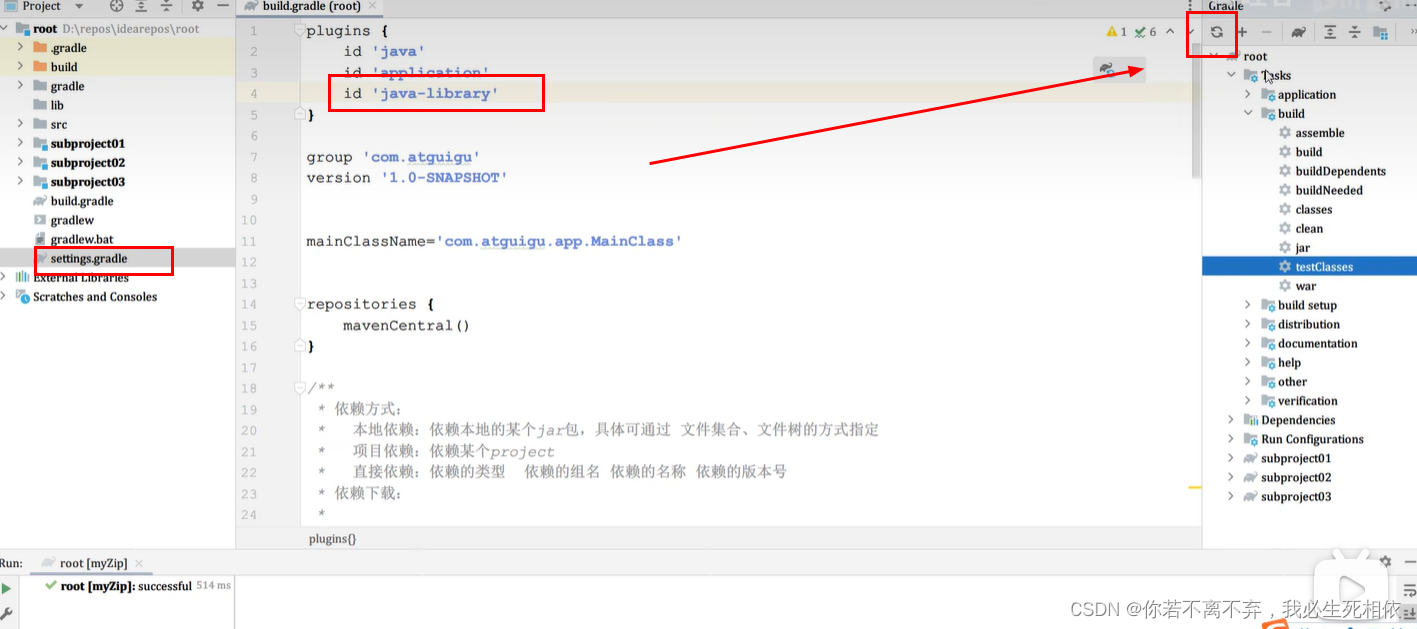Execute Gradle task elephant toolbar icon
Screen dimensions: 1417x629
pos(1298,32)
